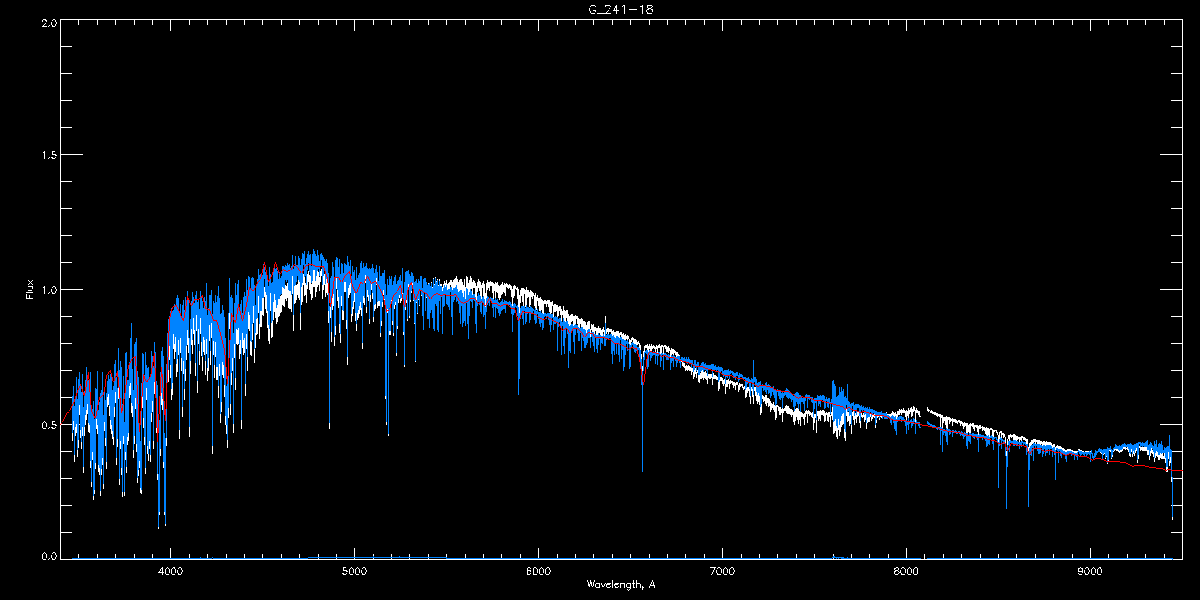1200x600 pixels.
Task: Click the 8000 wavelength tick label
Action: pos(906,572)
